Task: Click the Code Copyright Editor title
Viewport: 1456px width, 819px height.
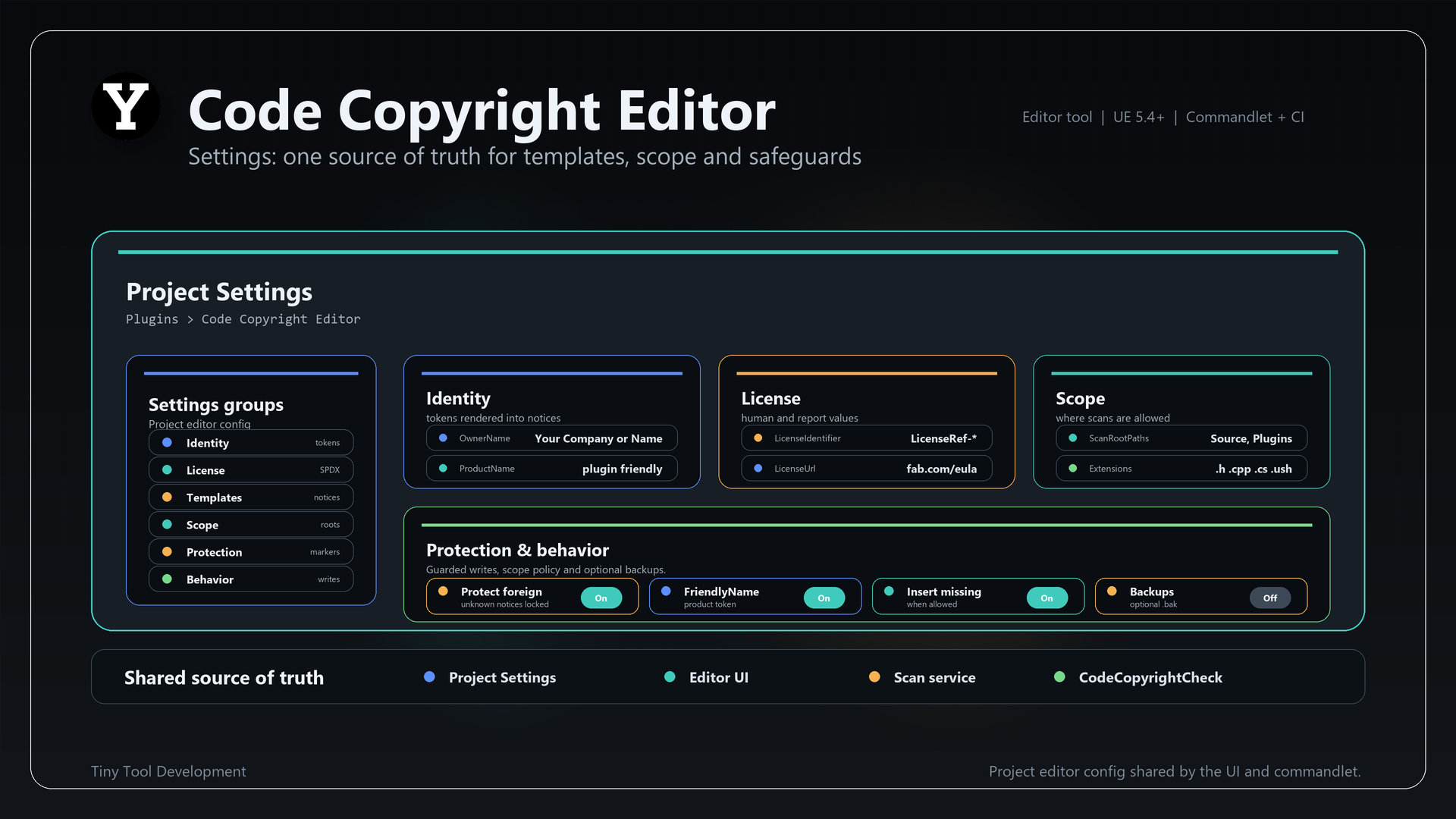Action: (x=482, y=111)
